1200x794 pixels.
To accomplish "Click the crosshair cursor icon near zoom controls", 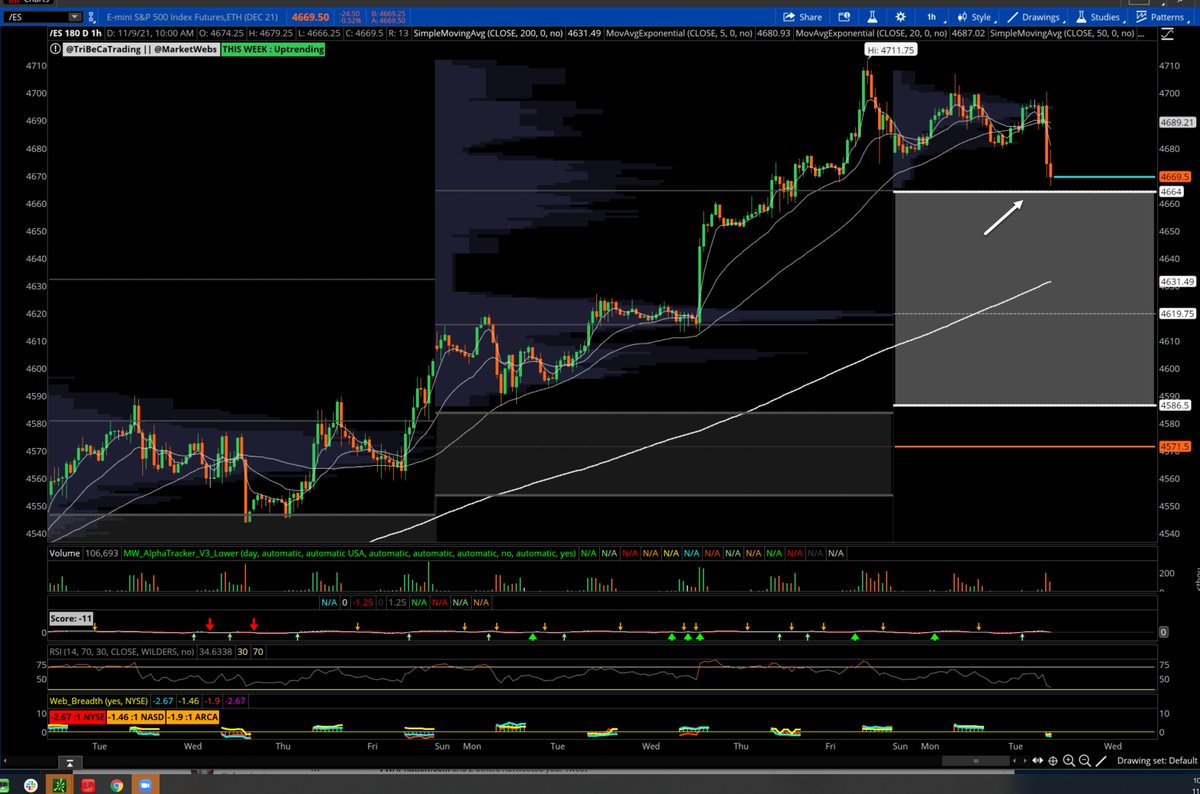I will (1053, 761).
